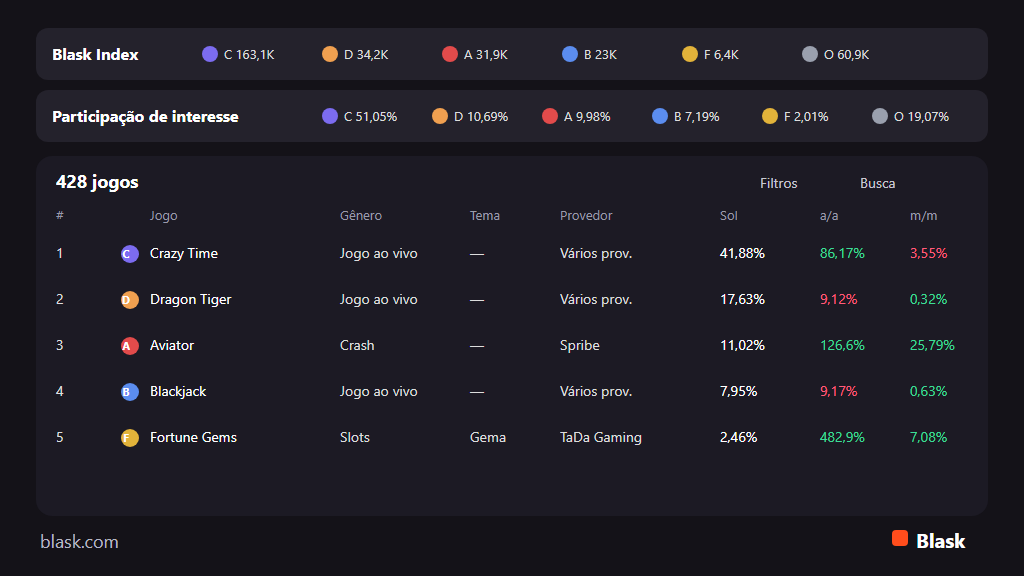The height and width of the screenshot is (576, 1024).
Task: Click the blue B icon beside Blackjack
Action: coord(129,392)
